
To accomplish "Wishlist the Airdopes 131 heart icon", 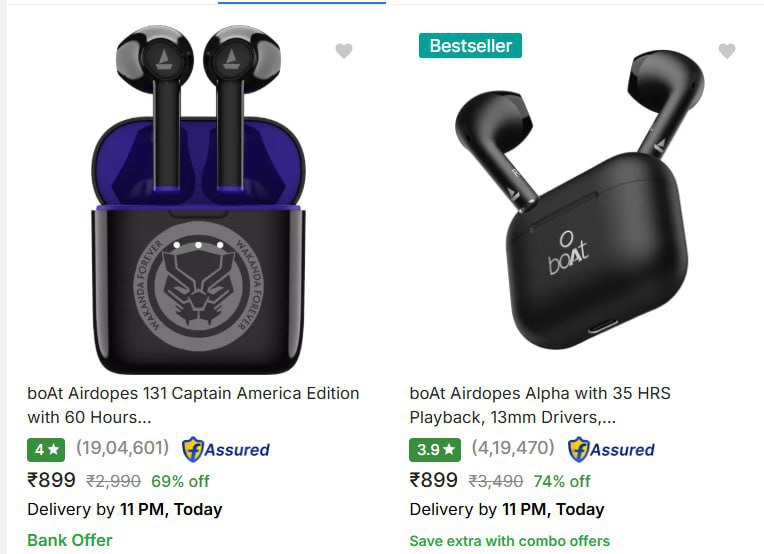I will coord(344,51).
